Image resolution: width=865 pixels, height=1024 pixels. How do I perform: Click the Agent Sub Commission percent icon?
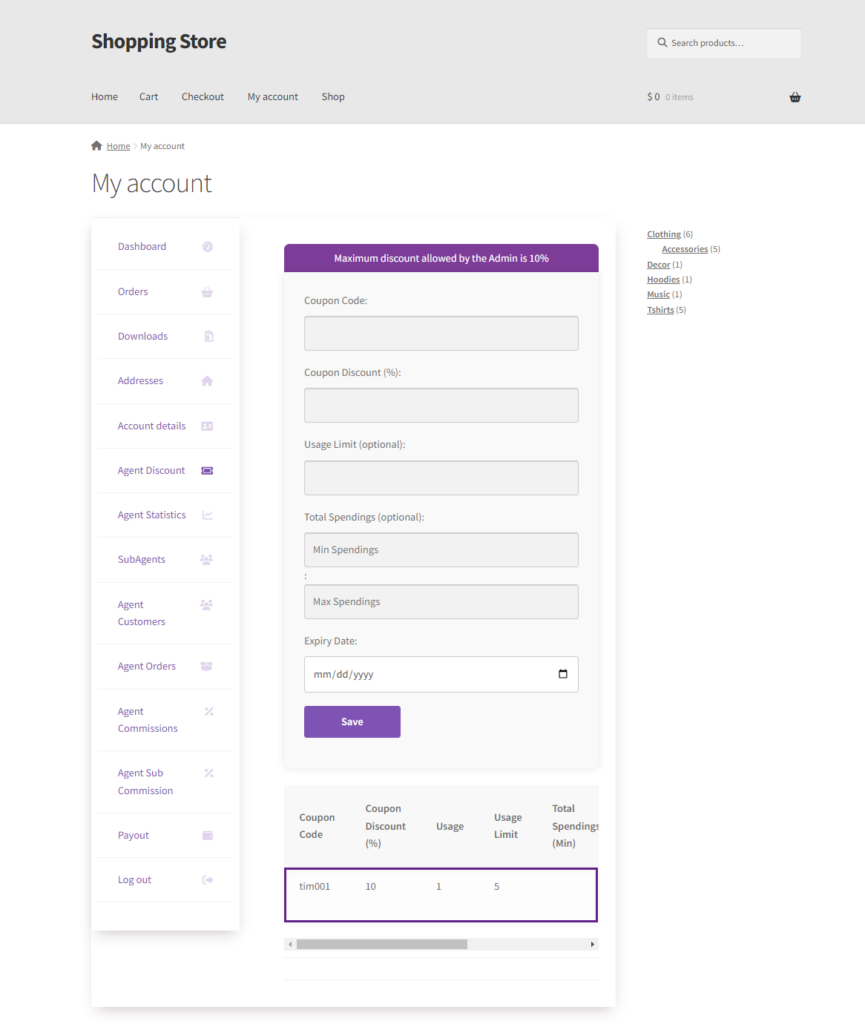point(209,773)
